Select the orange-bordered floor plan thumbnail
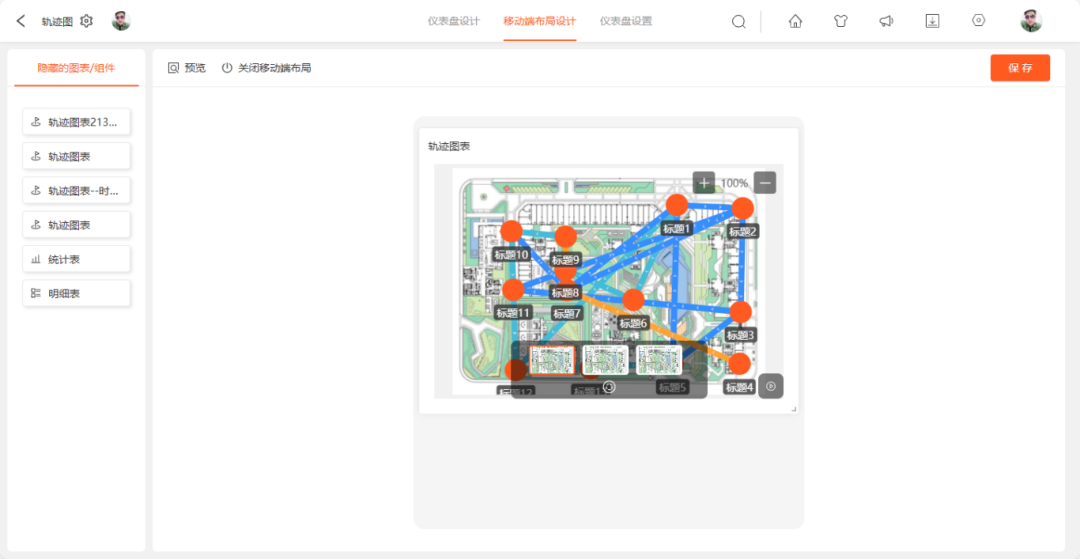The height and width of the screenshot is (559, 1080). pyautogui.click(x=552, y=360)
